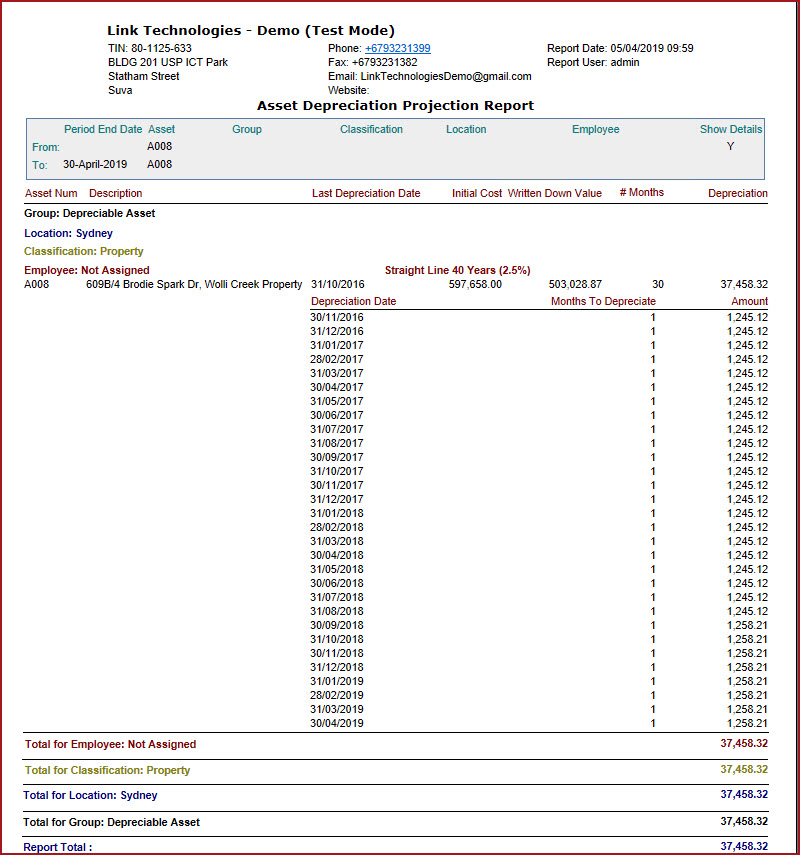Image resolution: width=800 pixels, height=855 pixels.
Task: Click the TIN: 80-1125-633 text
Action: (x=150, y=48)
